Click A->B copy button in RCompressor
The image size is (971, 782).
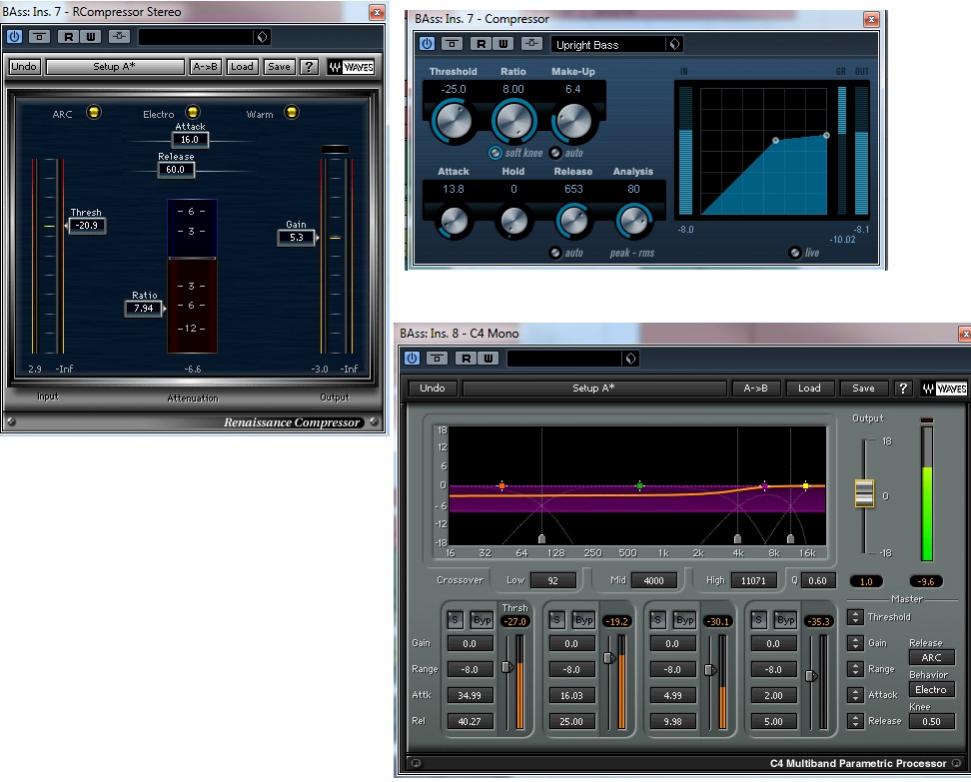[x=206, y=67]
